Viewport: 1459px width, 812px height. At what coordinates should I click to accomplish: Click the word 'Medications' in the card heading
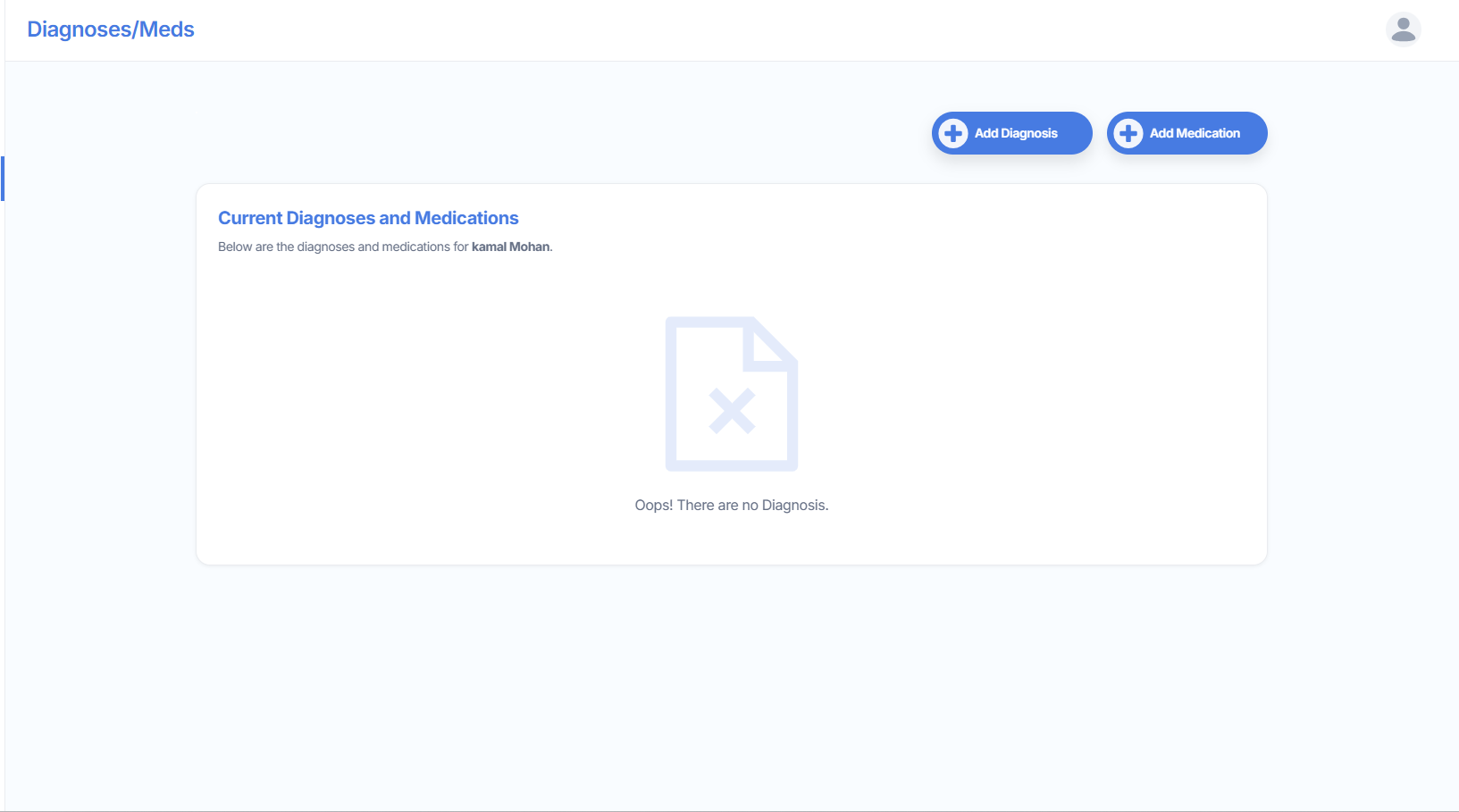click(466, 218)
